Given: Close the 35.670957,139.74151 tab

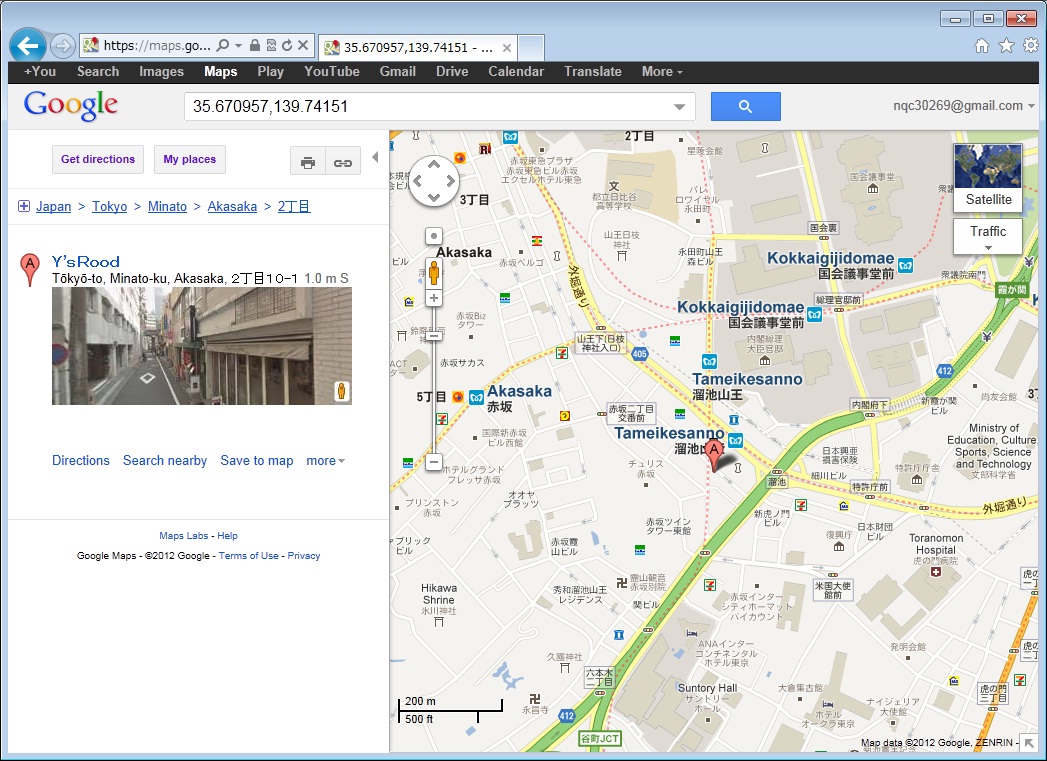Looking at the screenshot, I should (x=507, y=47).
